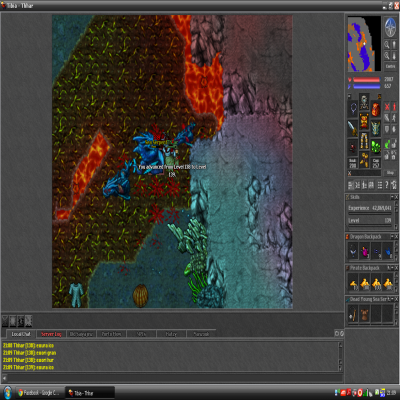400x400 pixels.
Task: Collapse the Skills panel
Action: point(392,197)
